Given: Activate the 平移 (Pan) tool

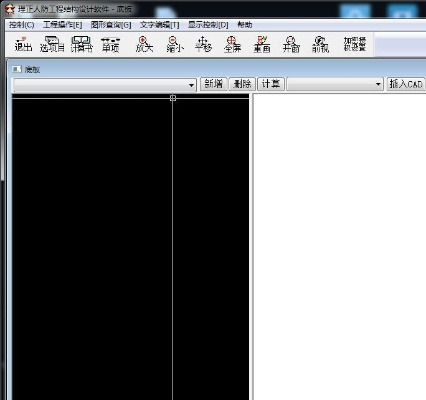Looking at the screenshot, I should pos(203,44).
